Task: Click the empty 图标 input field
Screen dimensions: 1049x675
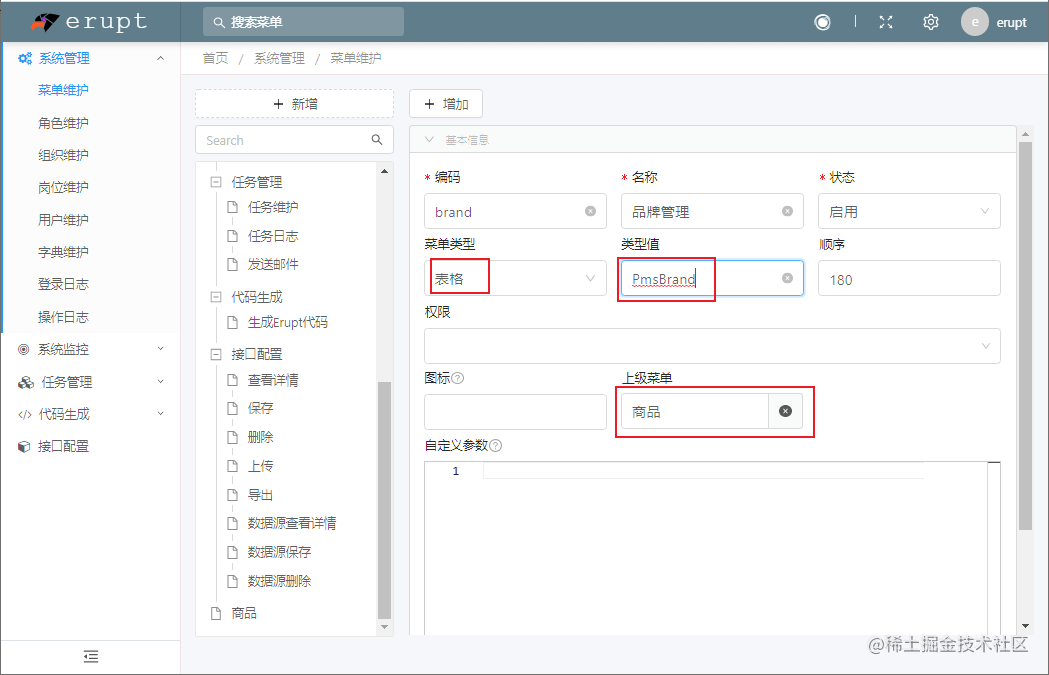Action: pos(515,411)
